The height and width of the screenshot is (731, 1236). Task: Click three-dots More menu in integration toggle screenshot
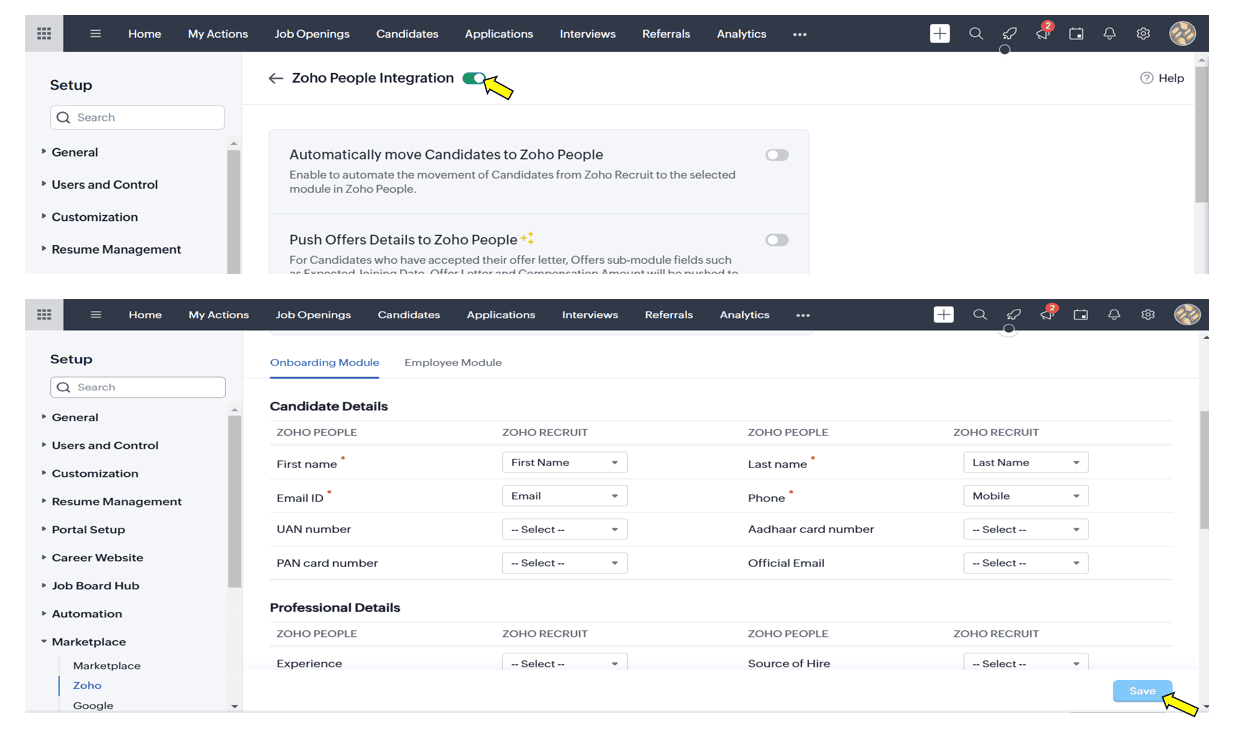[x=799, y=34]
